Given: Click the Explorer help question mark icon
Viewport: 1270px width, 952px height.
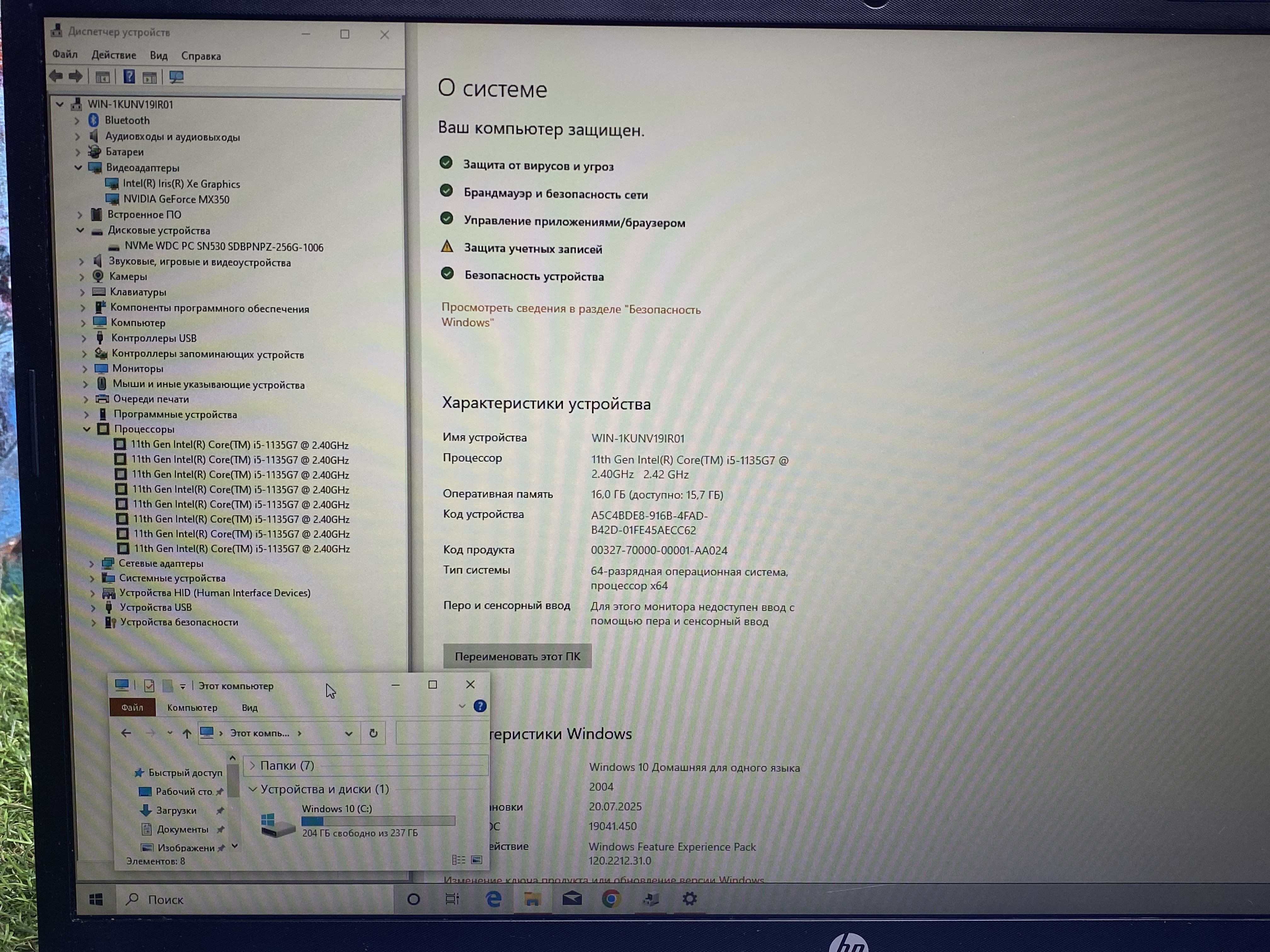Looking at the screenshot, I should [480, 706].
